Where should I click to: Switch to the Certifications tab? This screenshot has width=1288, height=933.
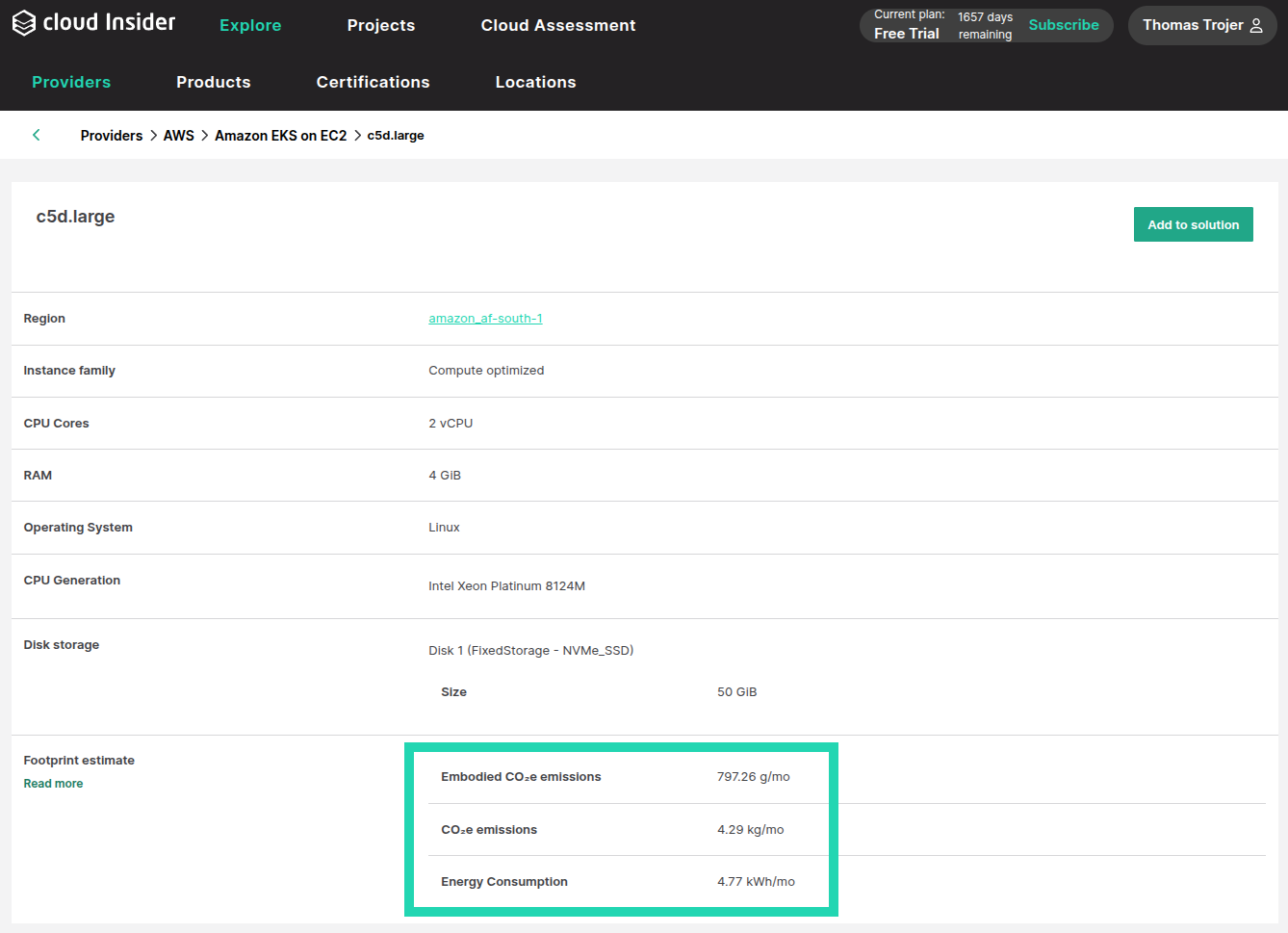(374, 82)
